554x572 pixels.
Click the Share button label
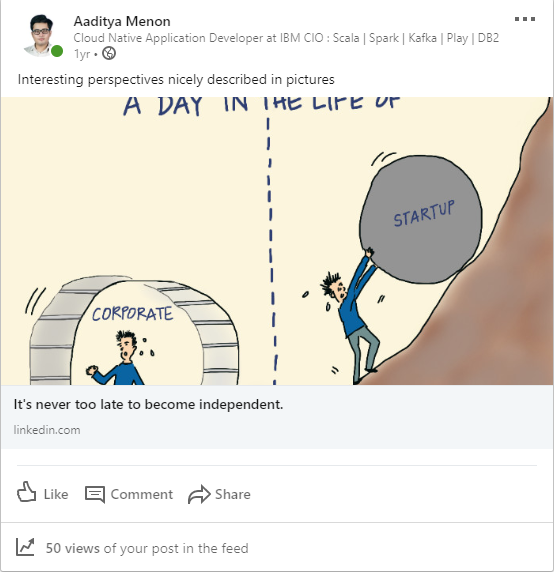(233, 495)
